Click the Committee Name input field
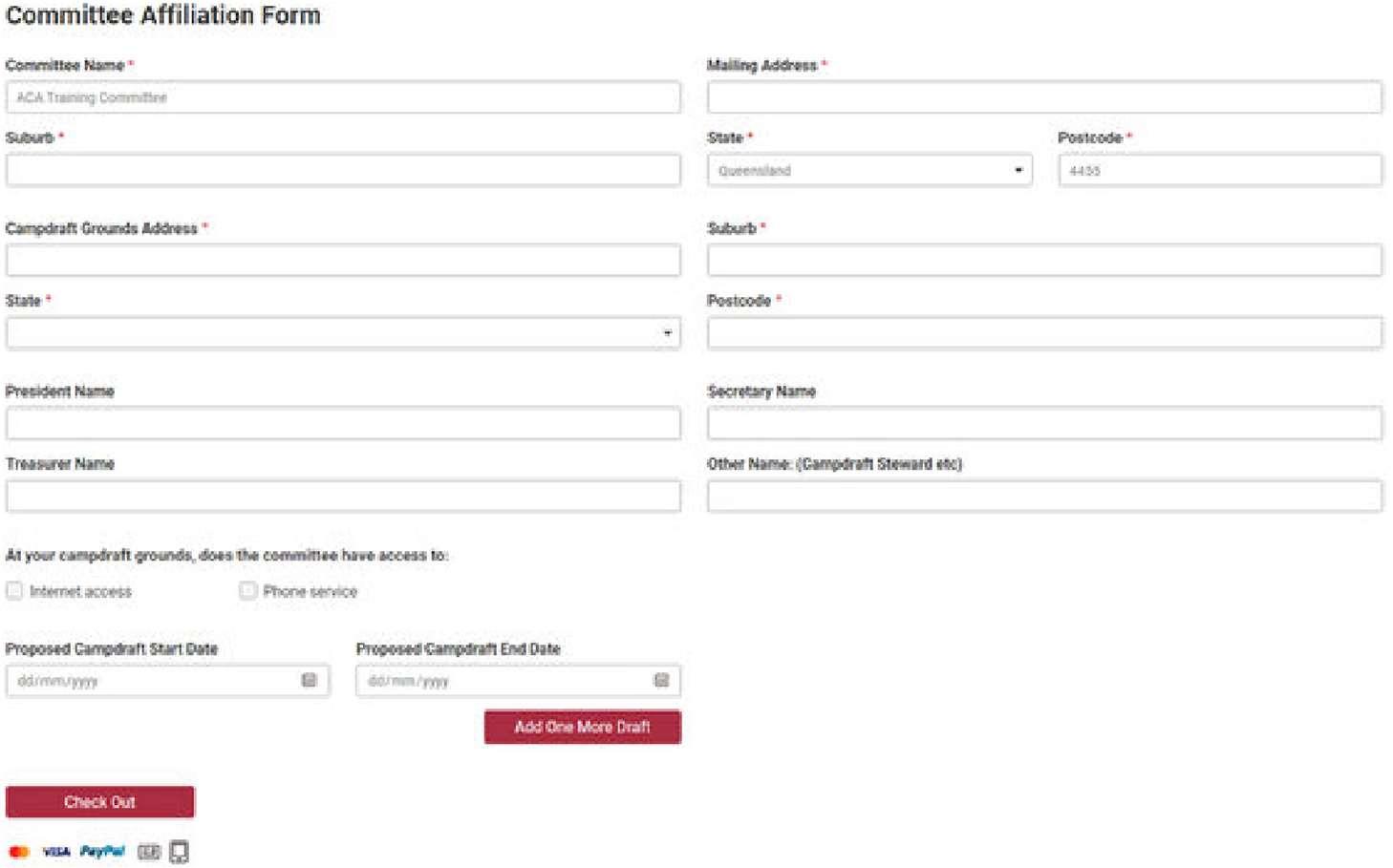This screenshot has height=868, width=1393. click(x=343, y=97)
